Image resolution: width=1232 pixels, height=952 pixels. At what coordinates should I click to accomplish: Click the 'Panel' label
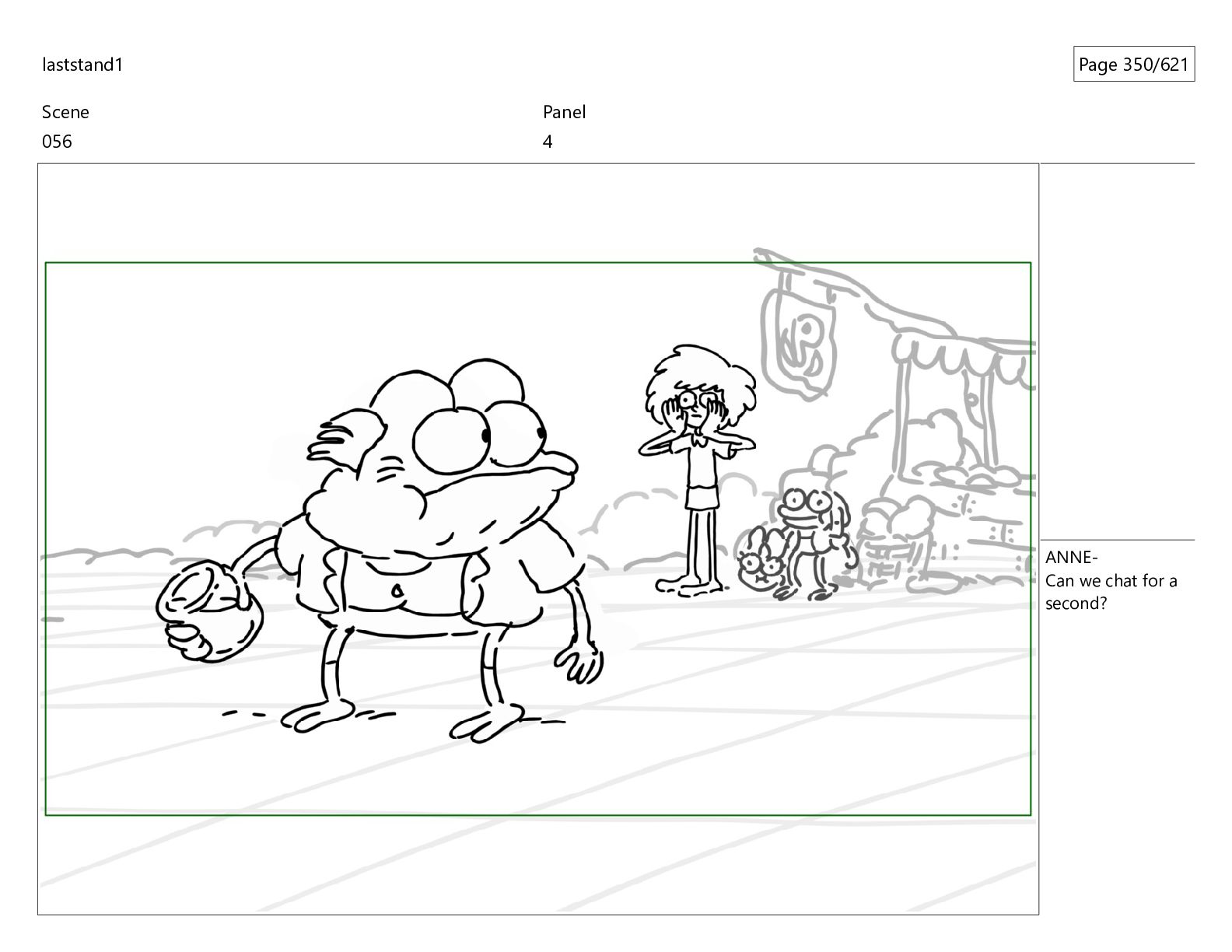(x=564, y=112)
